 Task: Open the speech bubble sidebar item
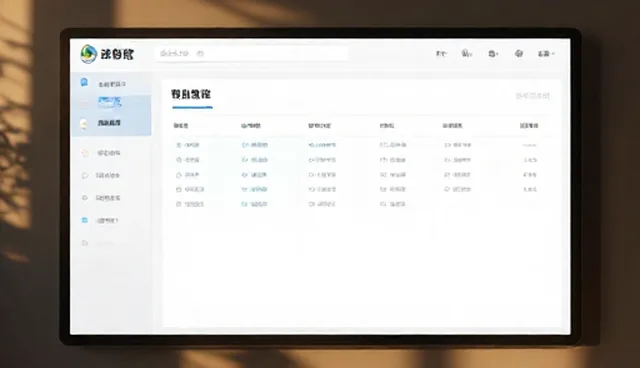[x=102, y=175]
